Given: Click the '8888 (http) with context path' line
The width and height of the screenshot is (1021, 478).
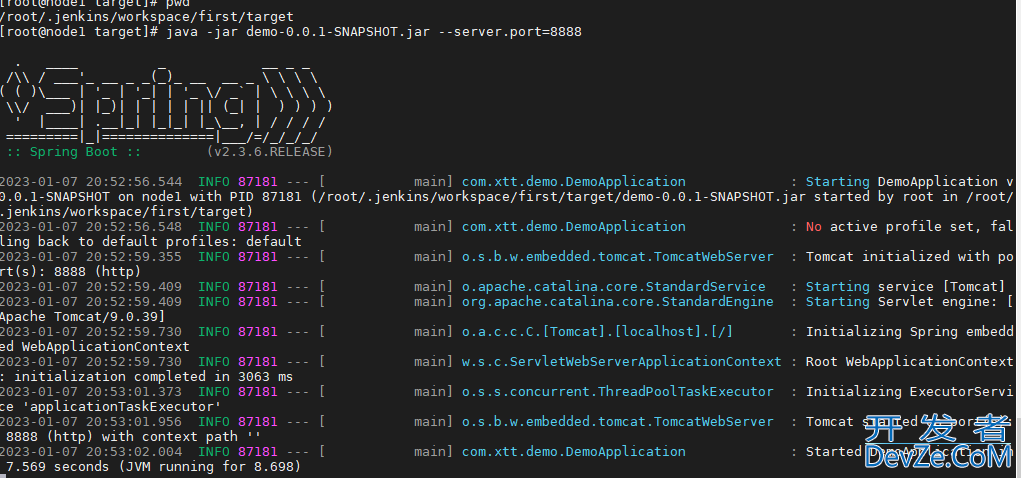Looking at the screenshot, I should coord(131,436).
